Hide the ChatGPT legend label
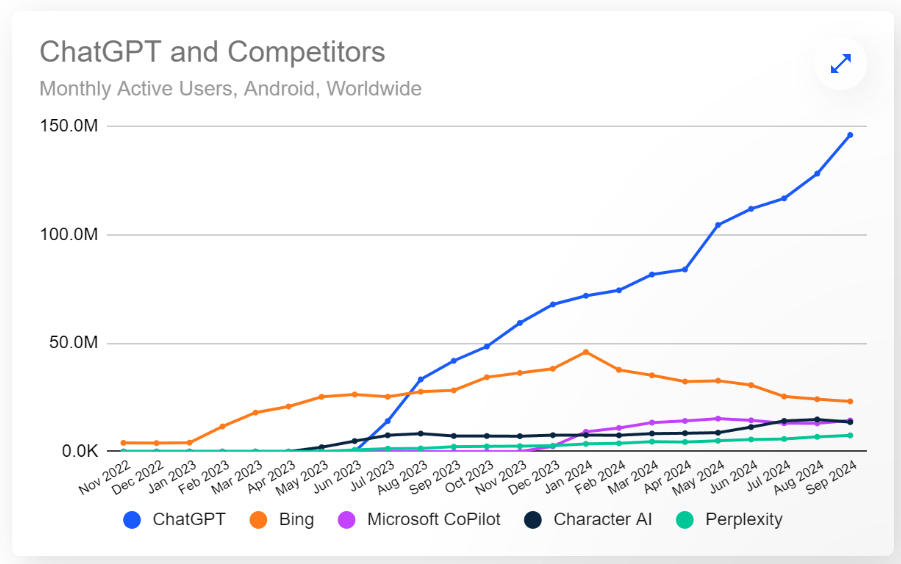901x564 pixels. tap(189, 519)
